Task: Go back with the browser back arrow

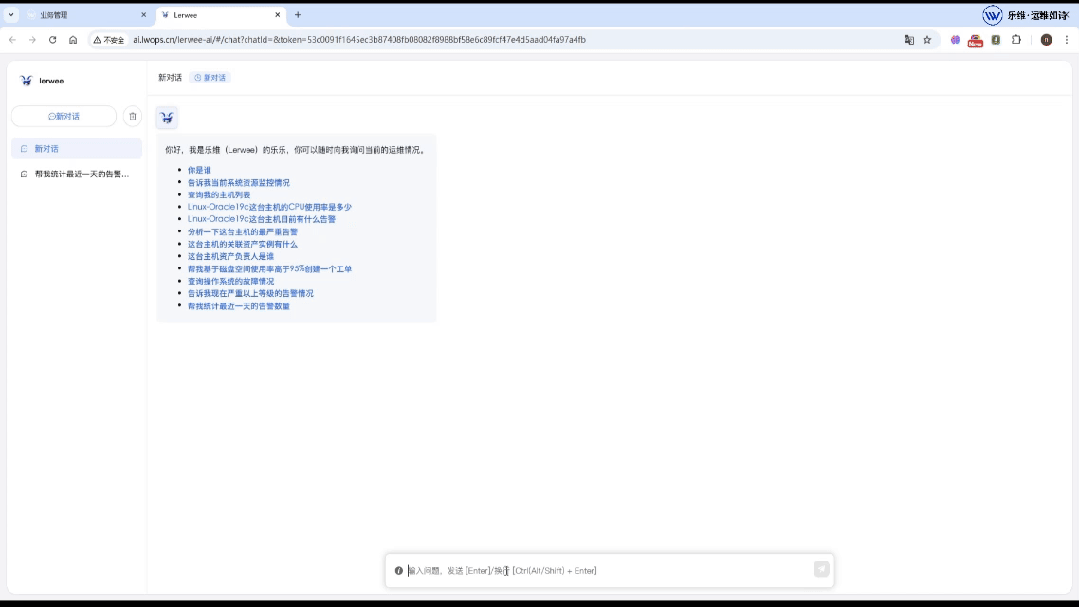Action: pyautogui.click(x=12, y=40)
